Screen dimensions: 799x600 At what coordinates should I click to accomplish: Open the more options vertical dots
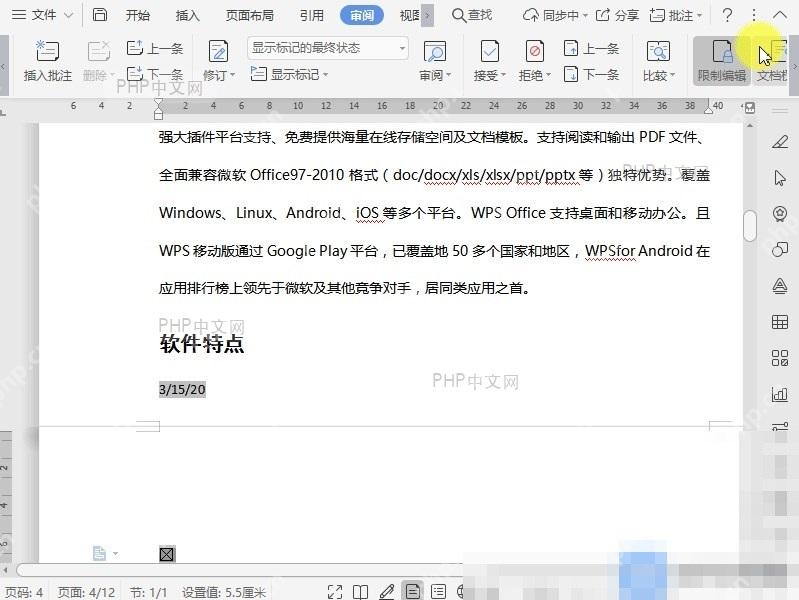(754, 15)
